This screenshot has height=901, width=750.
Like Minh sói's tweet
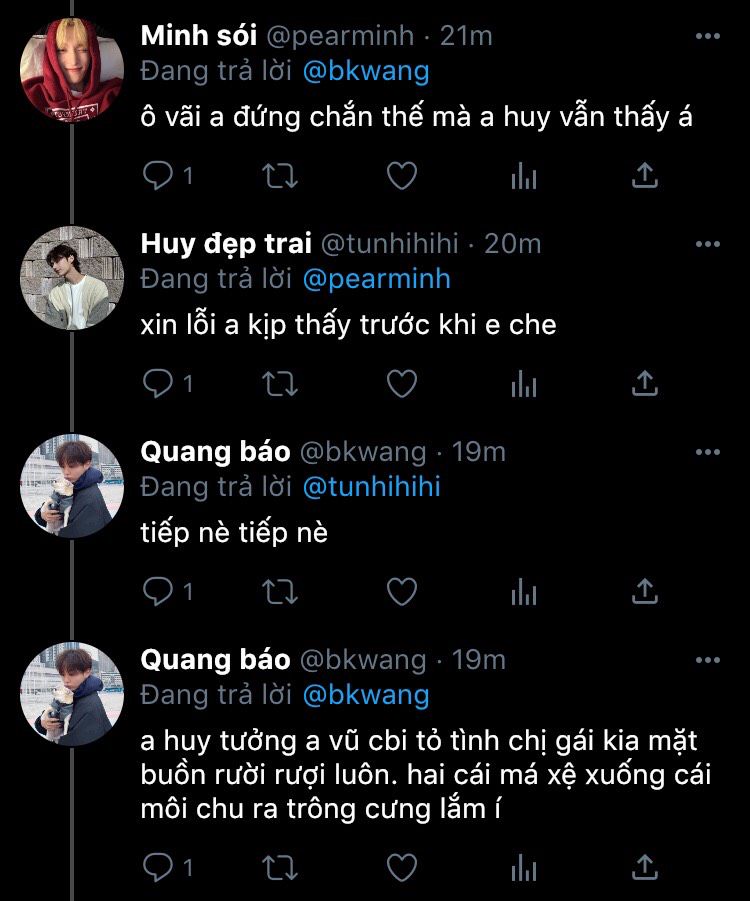[402, 175]
